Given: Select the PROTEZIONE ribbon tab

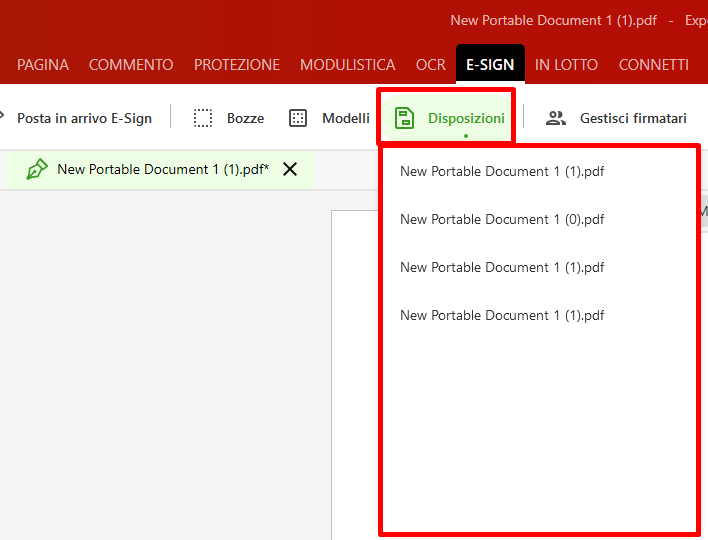Looking at the screenshot, I should pos(237,65).
